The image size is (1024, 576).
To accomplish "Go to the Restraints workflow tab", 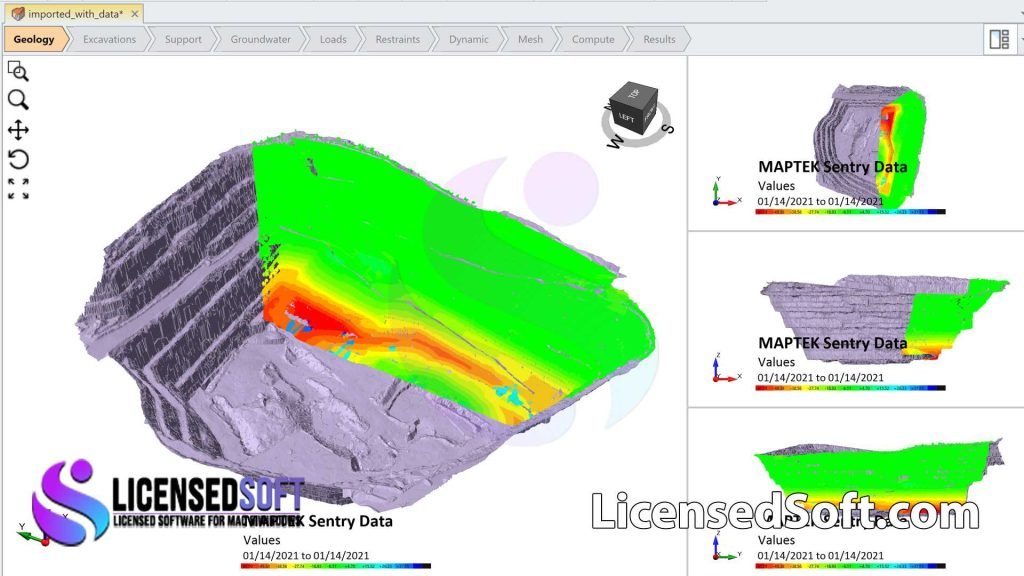I will [x=398, y=39].
